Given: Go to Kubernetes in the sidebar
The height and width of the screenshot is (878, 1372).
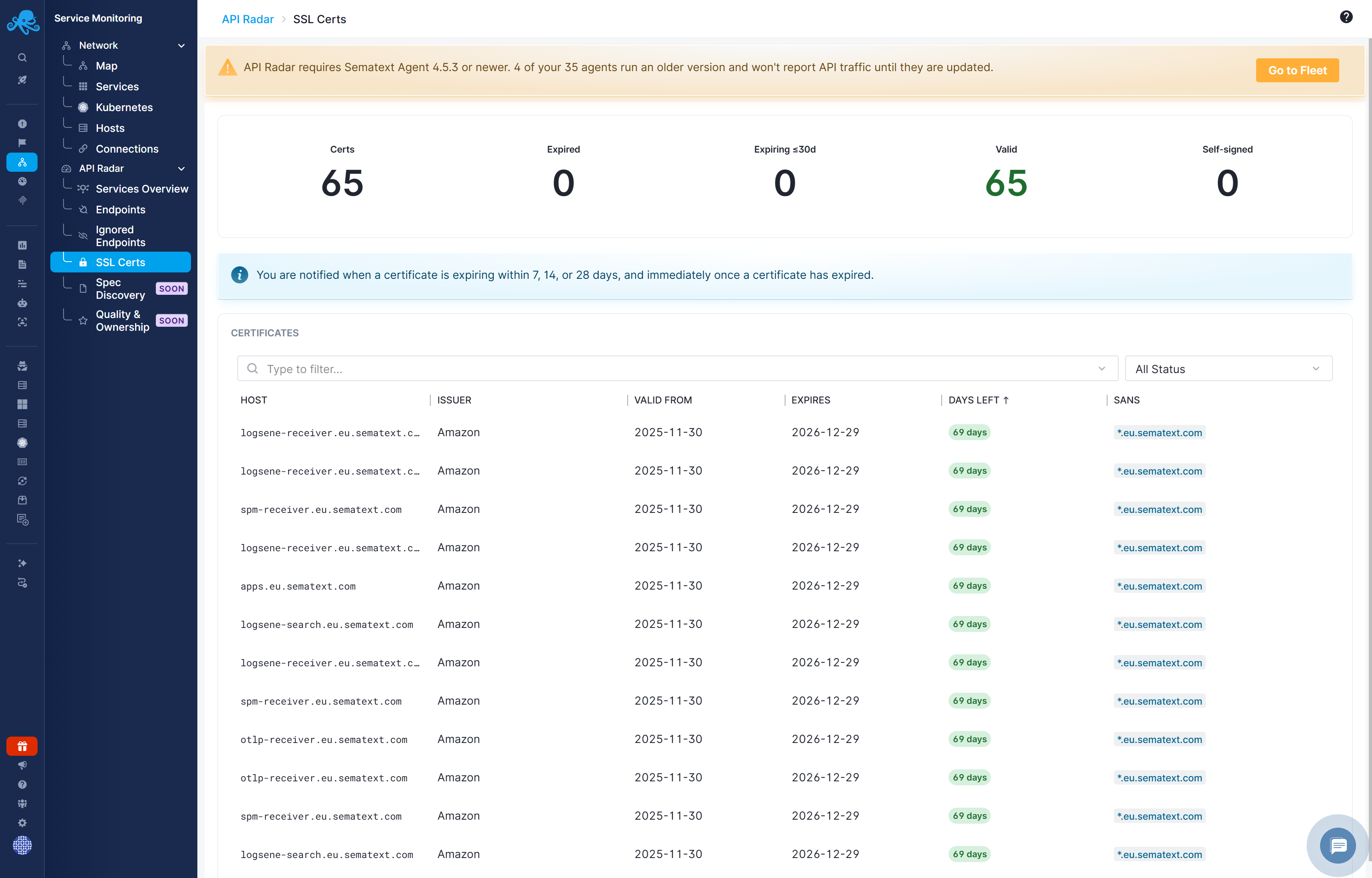Looking at the screenshot, I should click(x=124, y=108).
